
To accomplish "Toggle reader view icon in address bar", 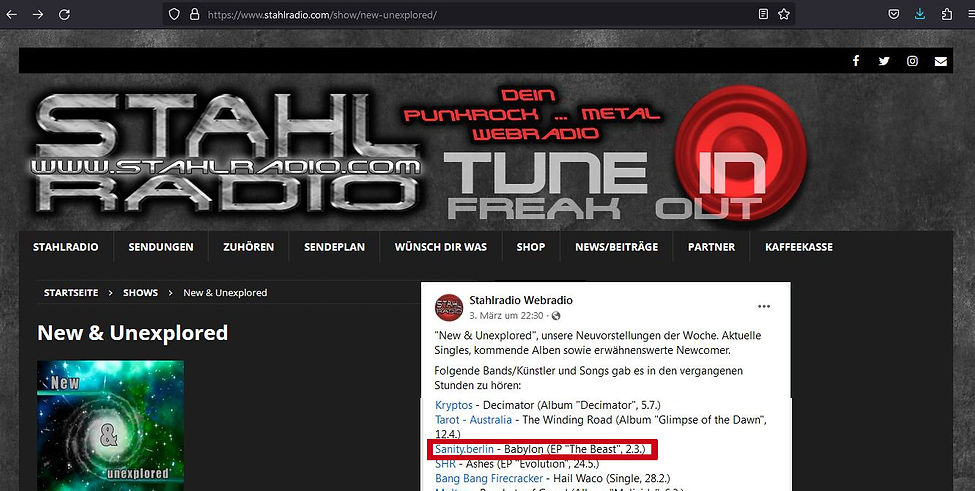I will tap(764, 14).
